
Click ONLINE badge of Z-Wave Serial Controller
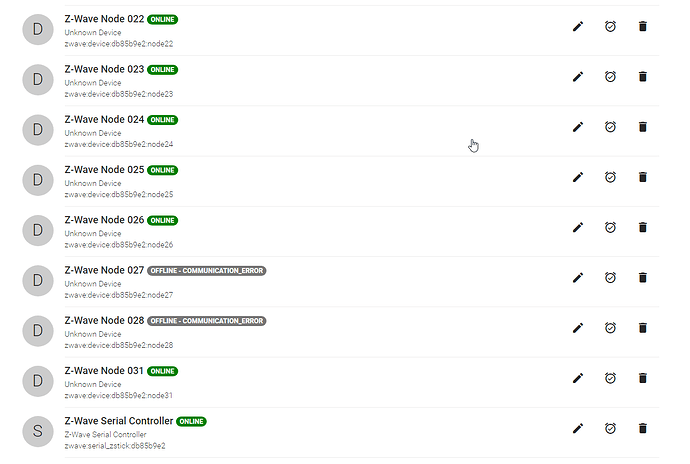click(x=191, y=421)
